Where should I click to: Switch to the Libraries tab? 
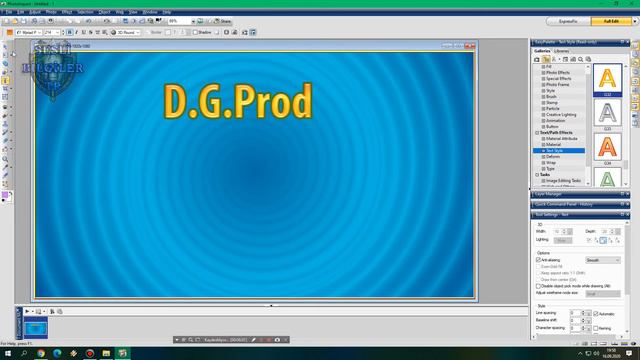click(x=561, y=51)
